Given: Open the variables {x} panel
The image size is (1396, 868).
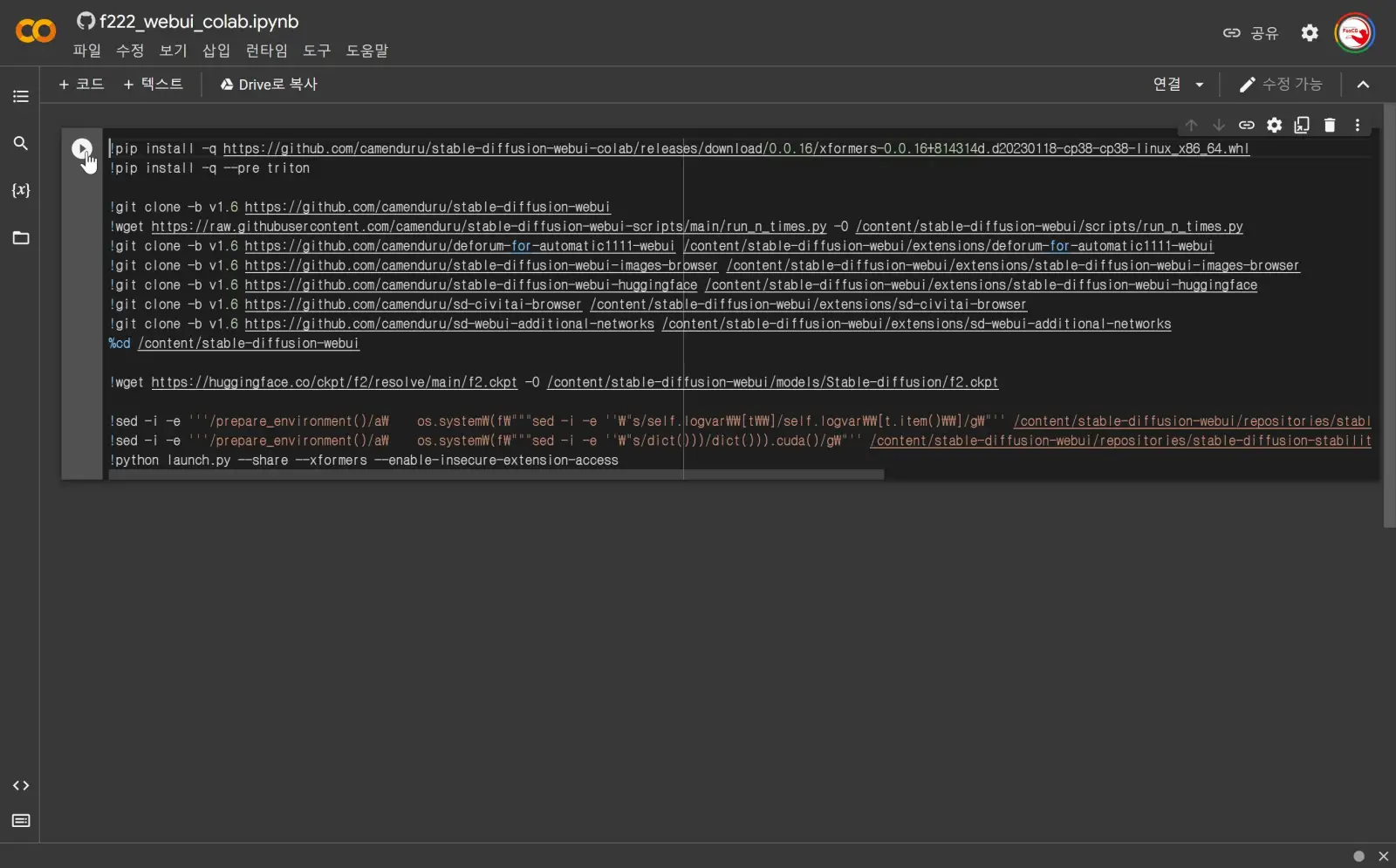Looking at the screenshot, I should tap(21, 190).
